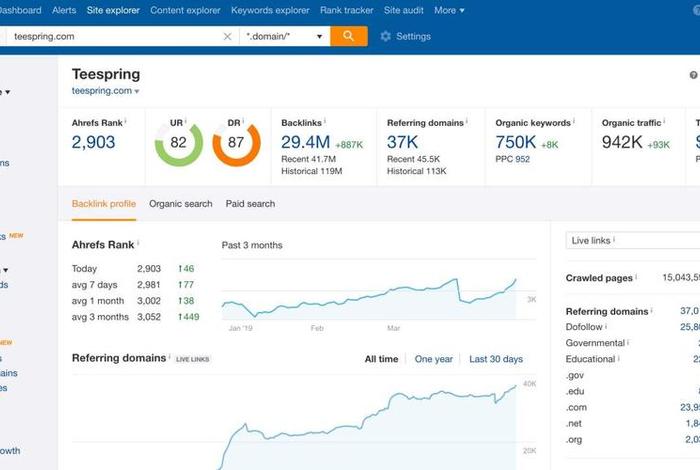Click the orange DR 87 gauge
Image resolution: width=700 pixels, height=470 pixels.
click(236, 144)
